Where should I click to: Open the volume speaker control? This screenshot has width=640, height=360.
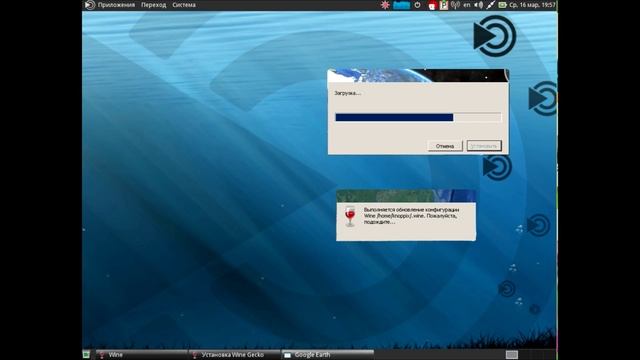478,5
